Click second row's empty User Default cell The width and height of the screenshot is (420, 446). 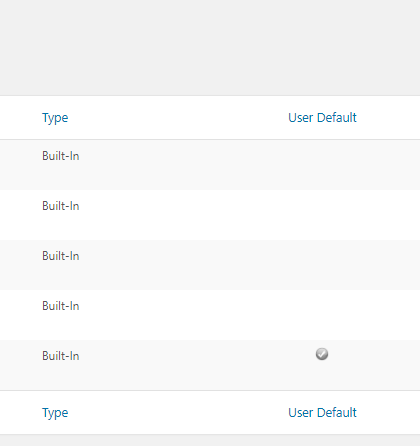pyautogui.click(x=322, y=215)
